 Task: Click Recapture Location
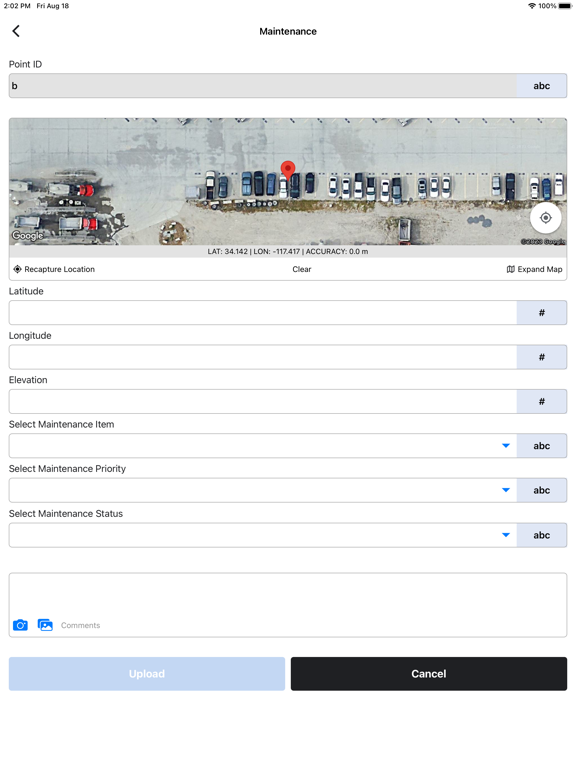click(54, 269)
